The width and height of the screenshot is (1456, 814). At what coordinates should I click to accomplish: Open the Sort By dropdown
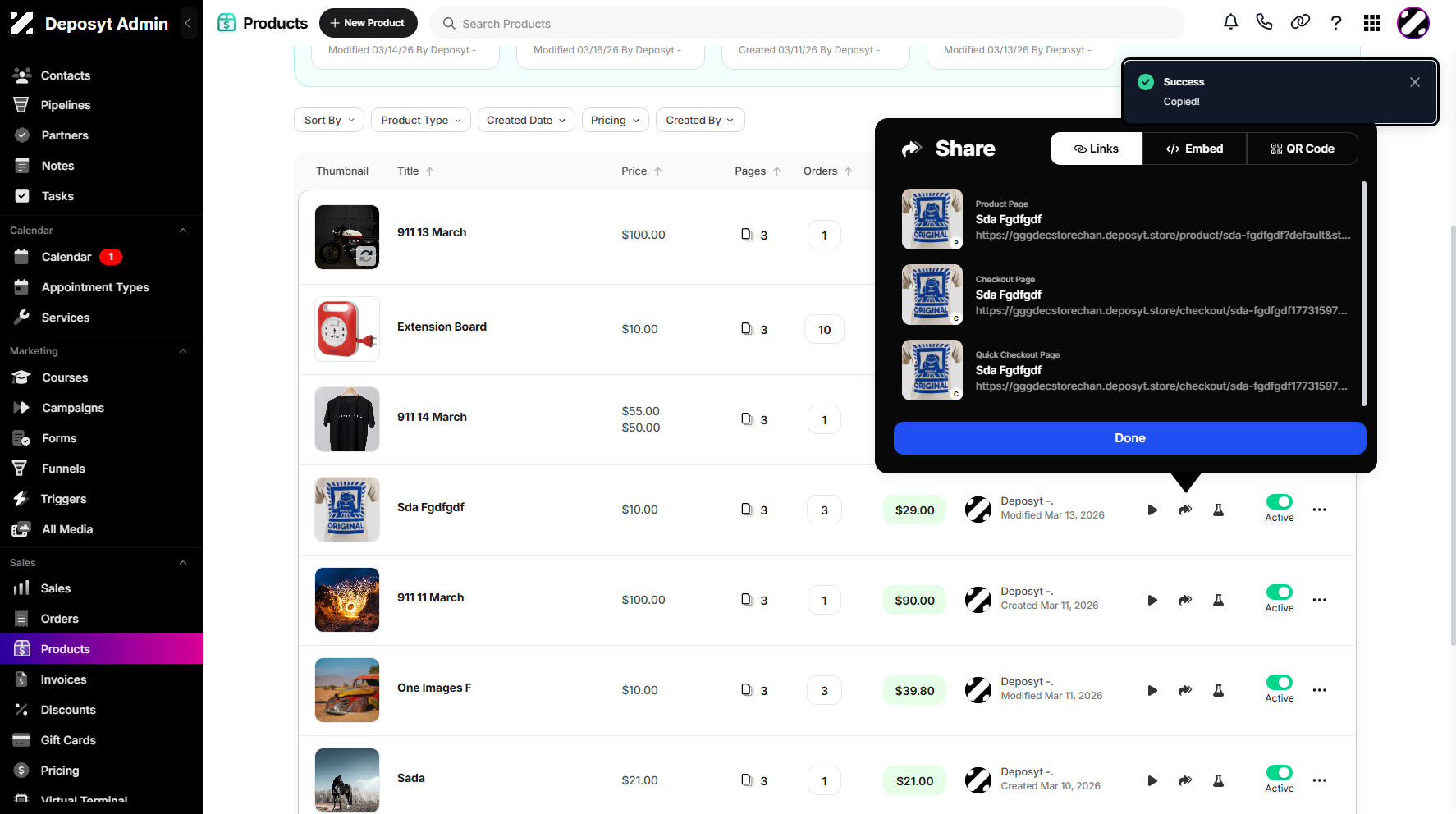(329, 120)
